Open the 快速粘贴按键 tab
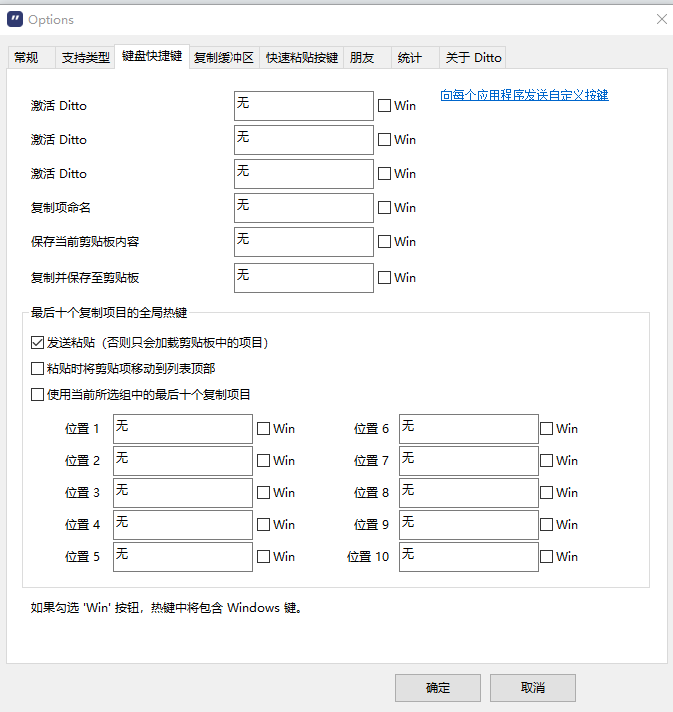 [302, 58]
